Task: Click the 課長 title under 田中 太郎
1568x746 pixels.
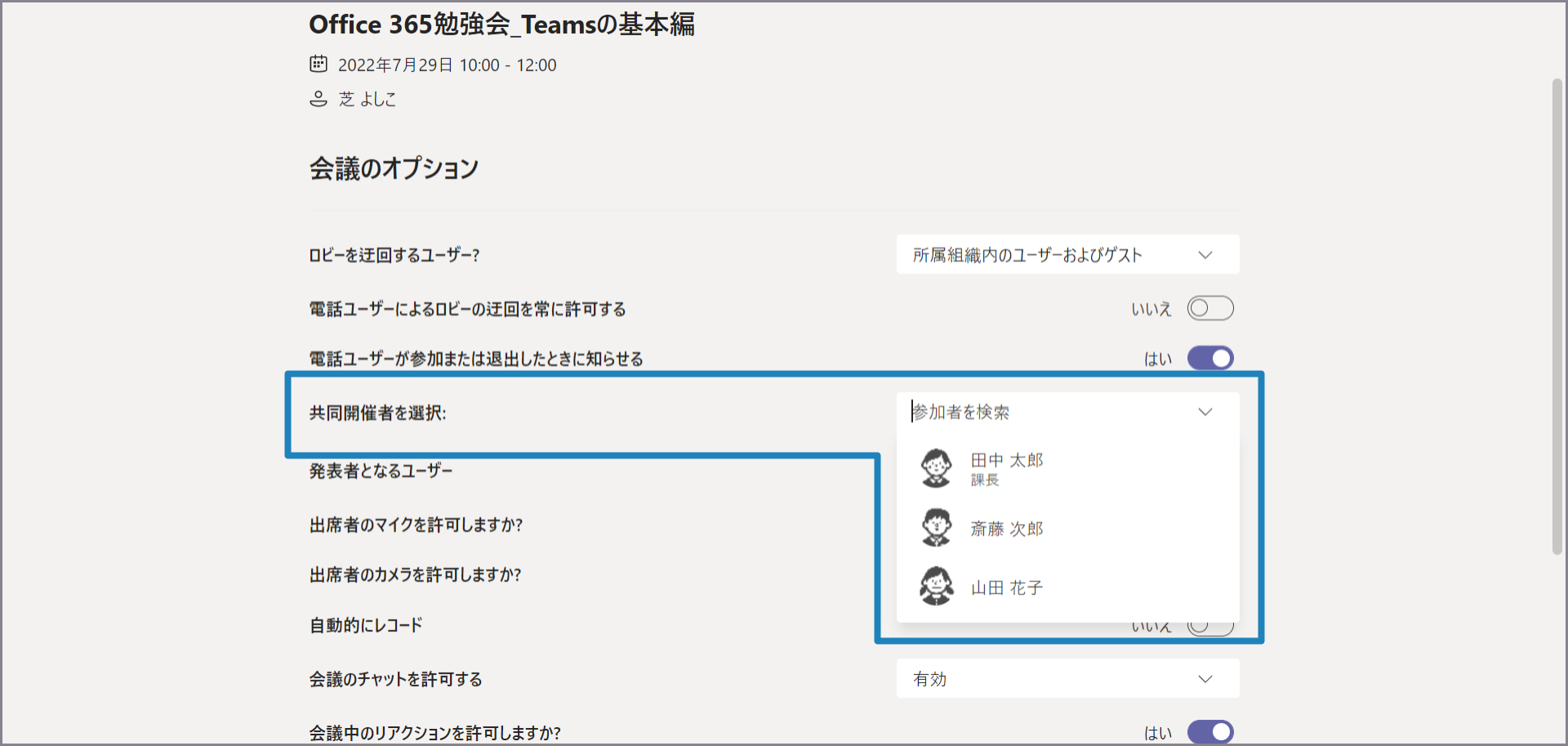Action: tap(985, 480)
